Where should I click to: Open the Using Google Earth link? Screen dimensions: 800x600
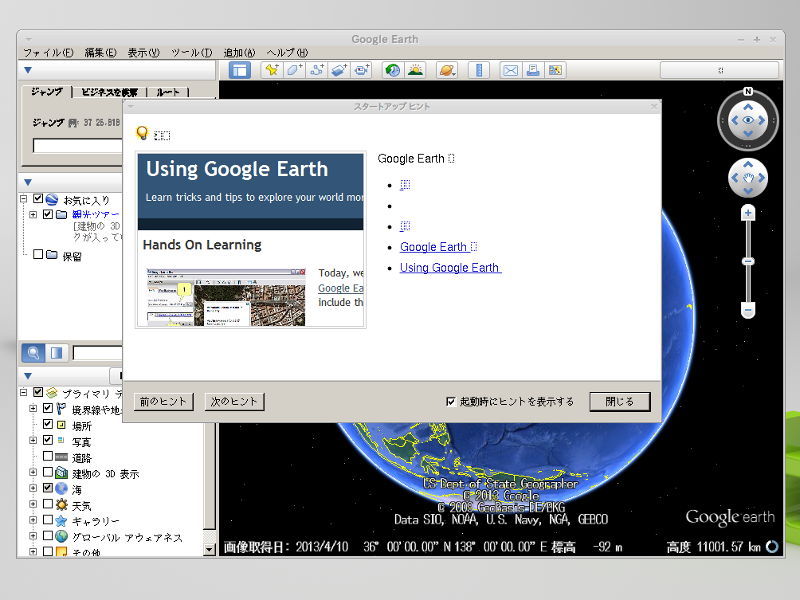click(450, 267)
